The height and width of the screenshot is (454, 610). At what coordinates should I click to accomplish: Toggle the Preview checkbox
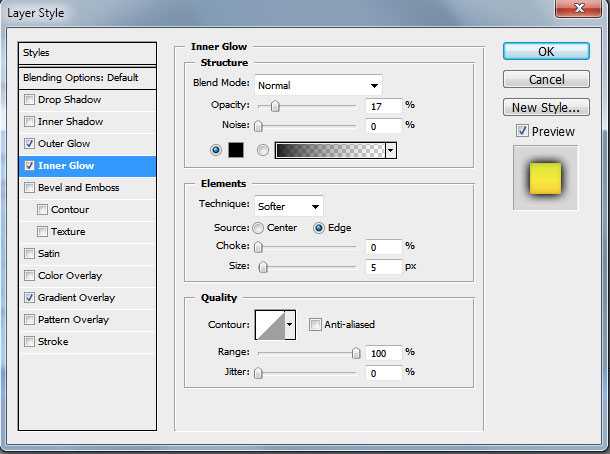(x=522, y=131)
